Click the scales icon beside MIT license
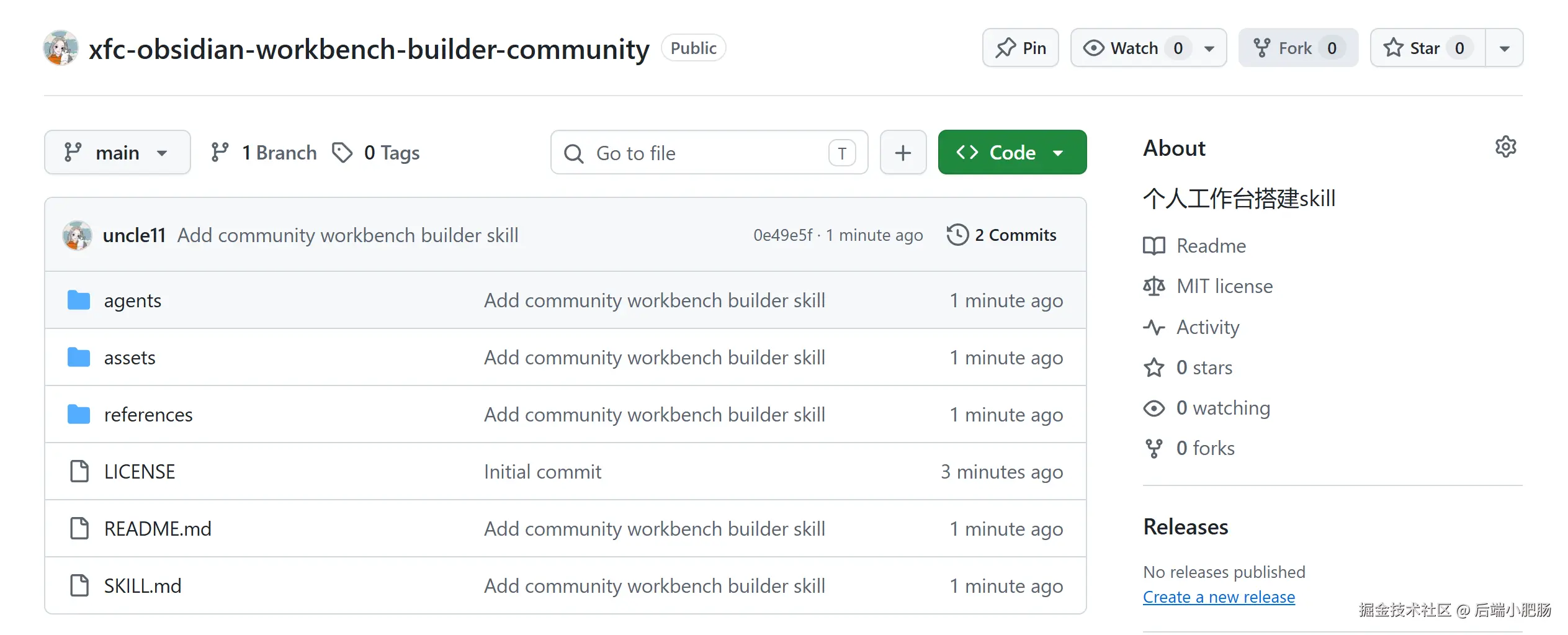Screen dimensions: 1568x635 point(1154,286)
